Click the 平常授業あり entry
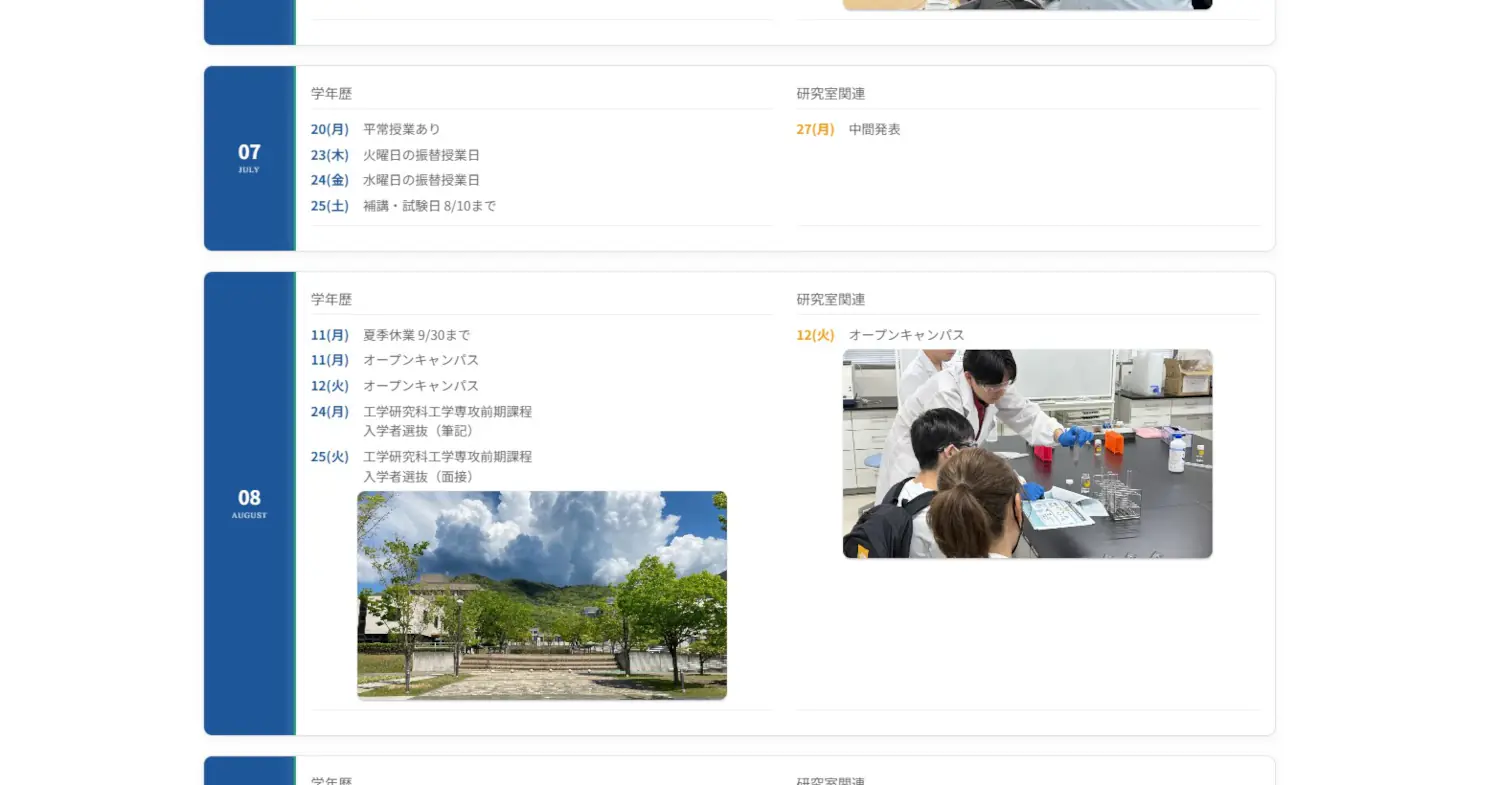The image size is (1500, 785). coord(401,129)
